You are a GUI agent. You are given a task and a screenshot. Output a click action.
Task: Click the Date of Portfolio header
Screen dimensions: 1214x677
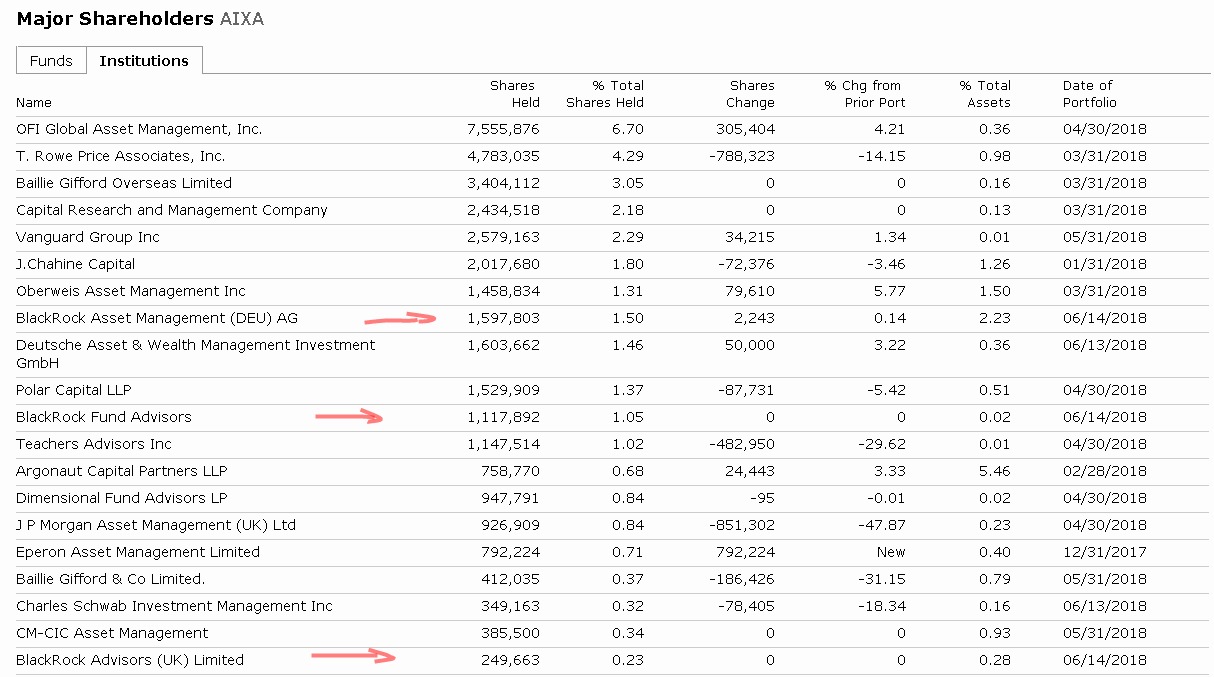point(1089,94)
